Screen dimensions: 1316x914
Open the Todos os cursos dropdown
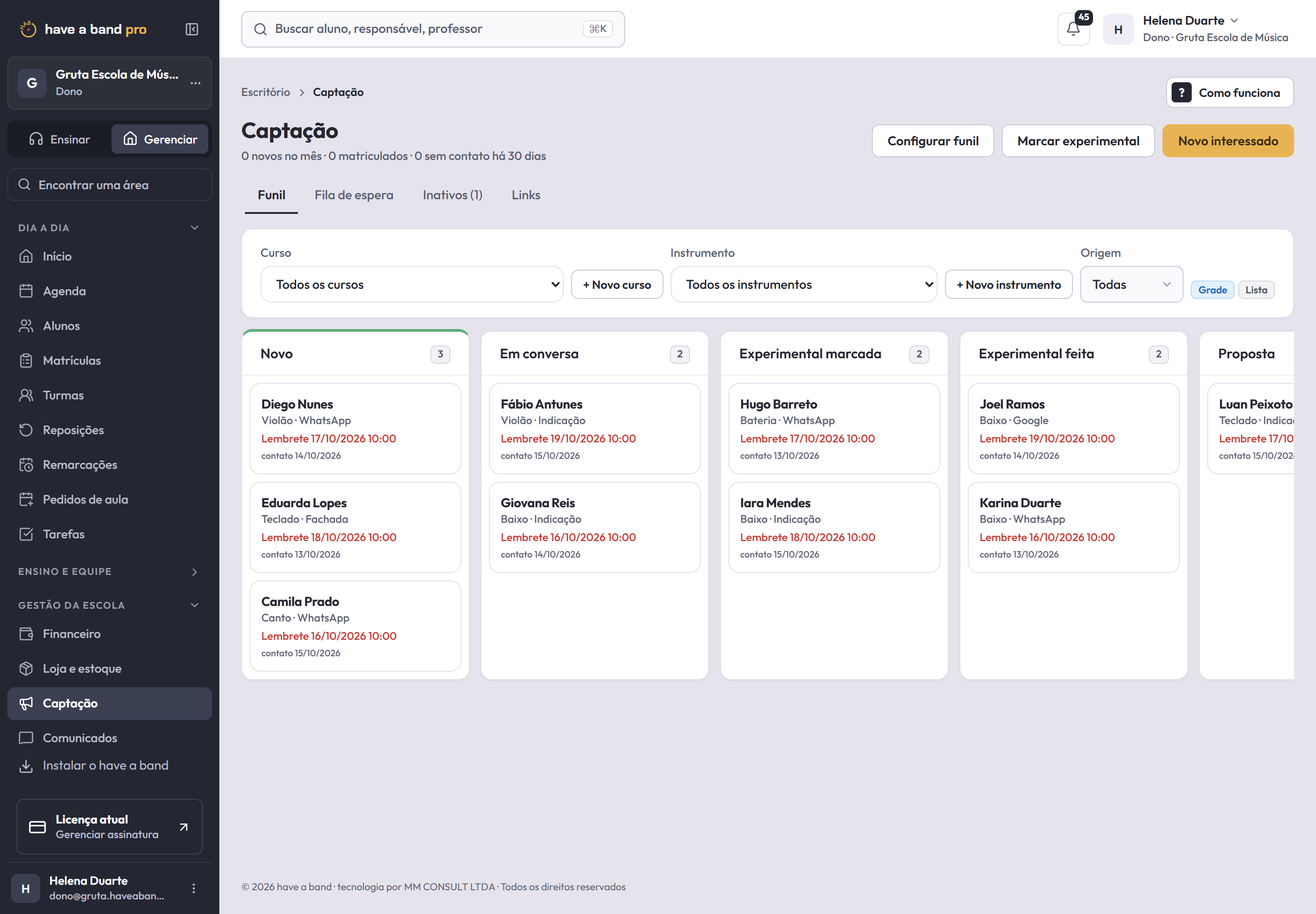click(412, 285)
